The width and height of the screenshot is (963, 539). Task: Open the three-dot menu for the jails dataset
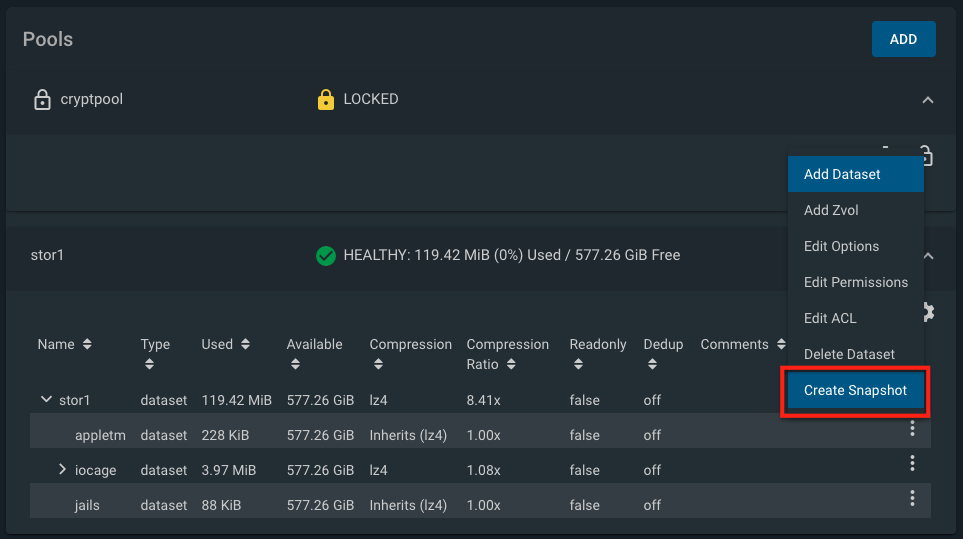coord(912,498)
